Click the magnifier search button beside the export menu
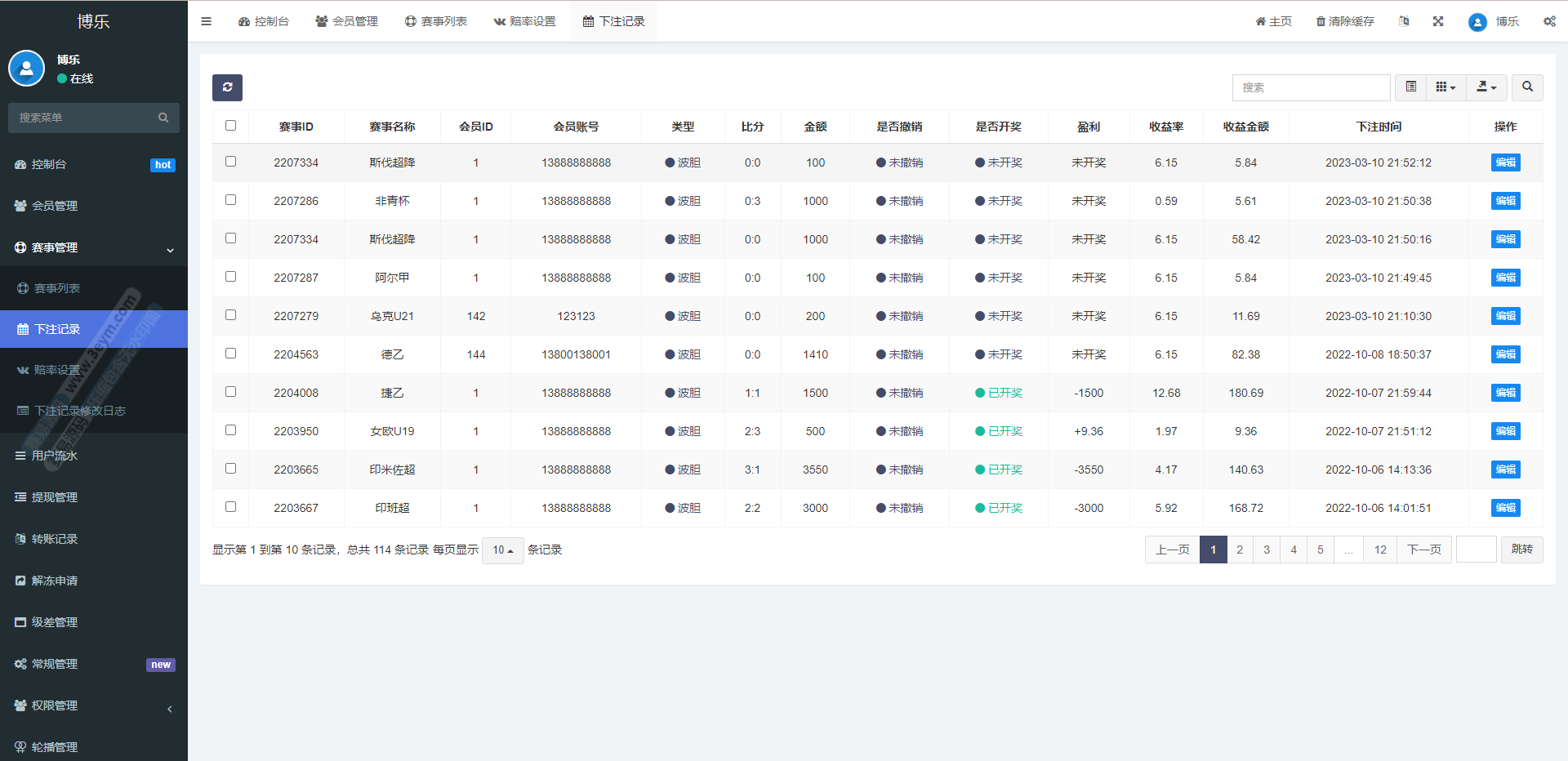 pyautogui.click(x=1527, y=87)
